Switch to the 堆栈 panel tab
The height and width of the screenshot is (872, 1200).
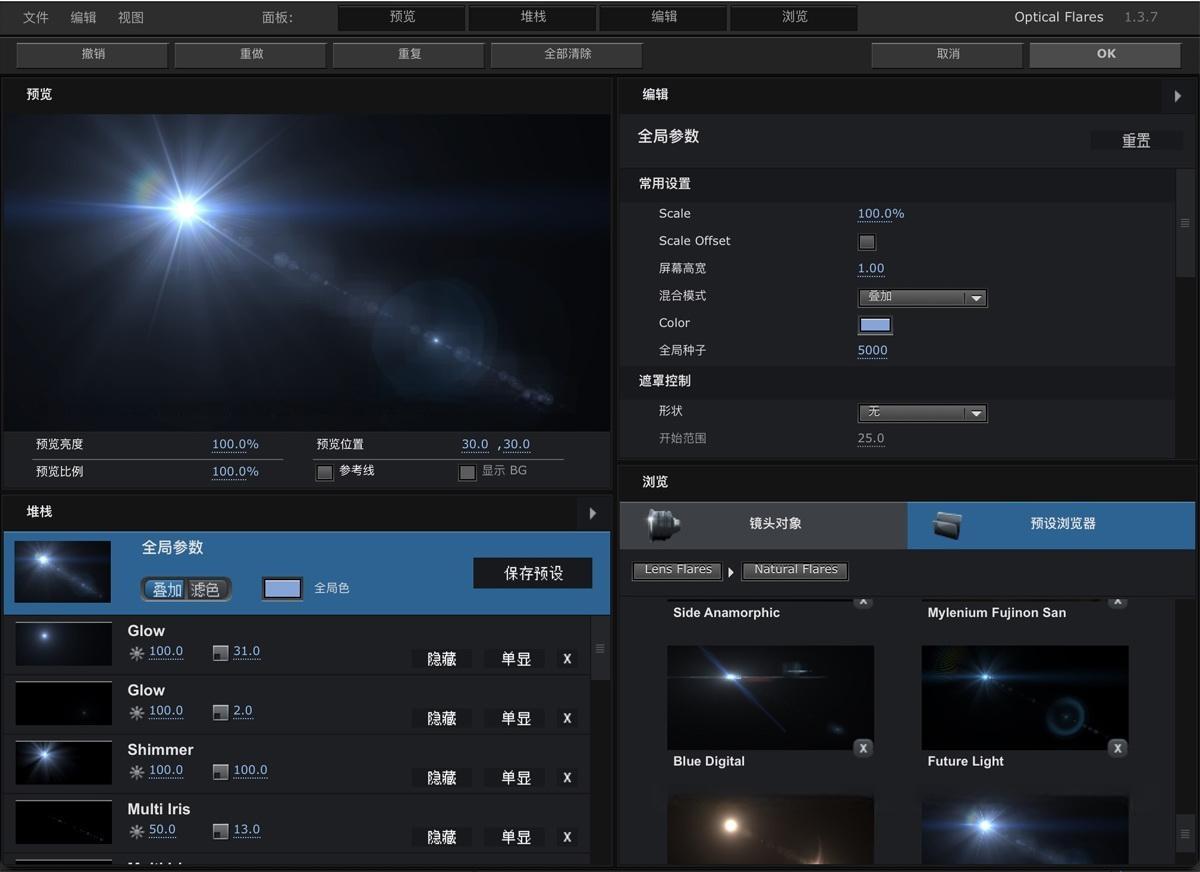(x=531, y=17)
